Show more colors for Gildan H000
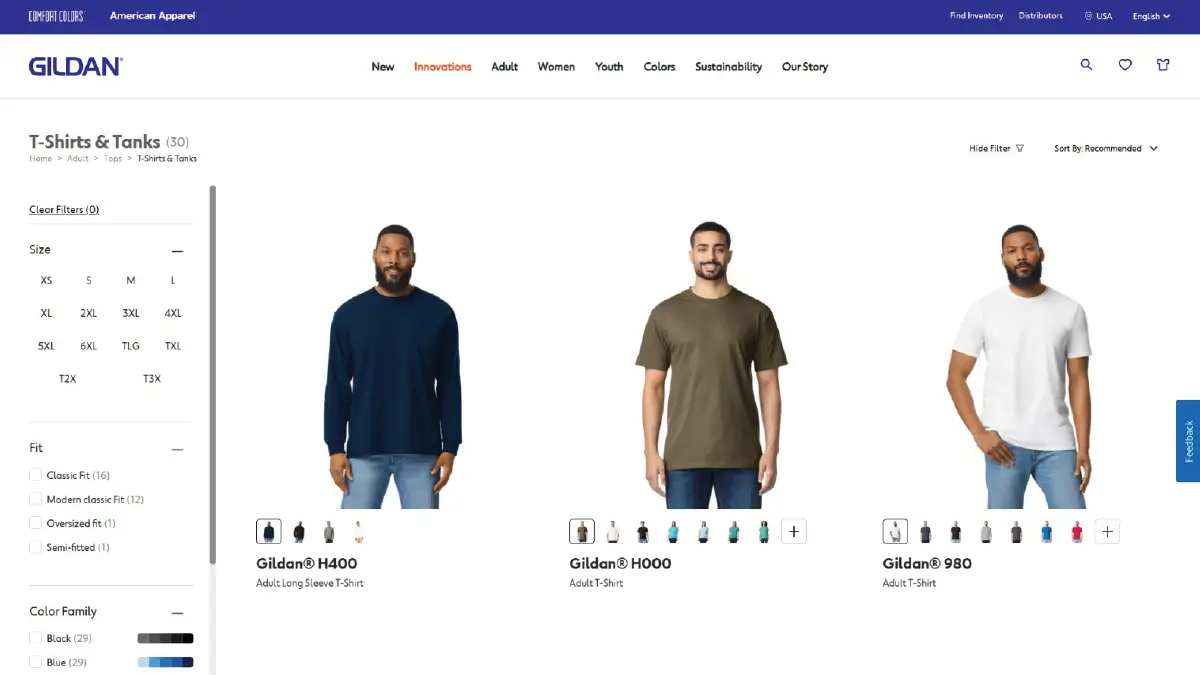The image size is (1200, 675). 794,532
